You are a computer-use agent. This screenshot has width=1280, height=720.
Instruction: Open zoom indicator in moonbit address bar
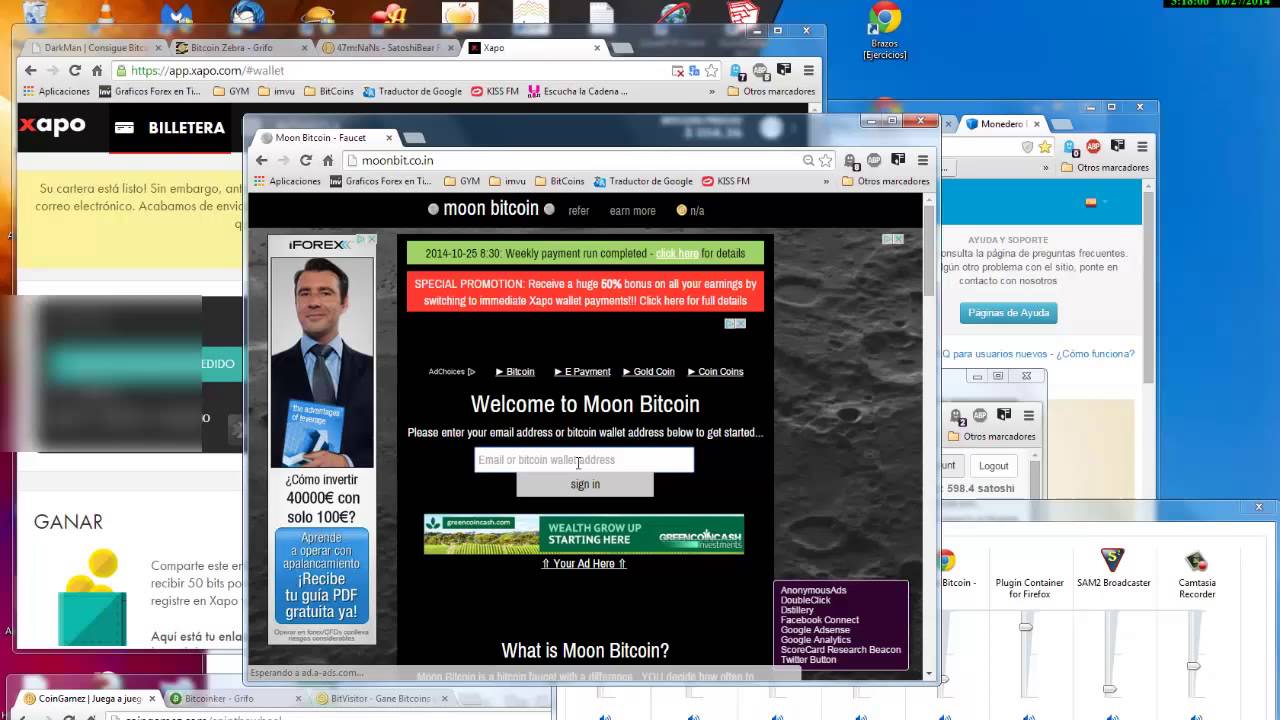[x=808, y=160]
